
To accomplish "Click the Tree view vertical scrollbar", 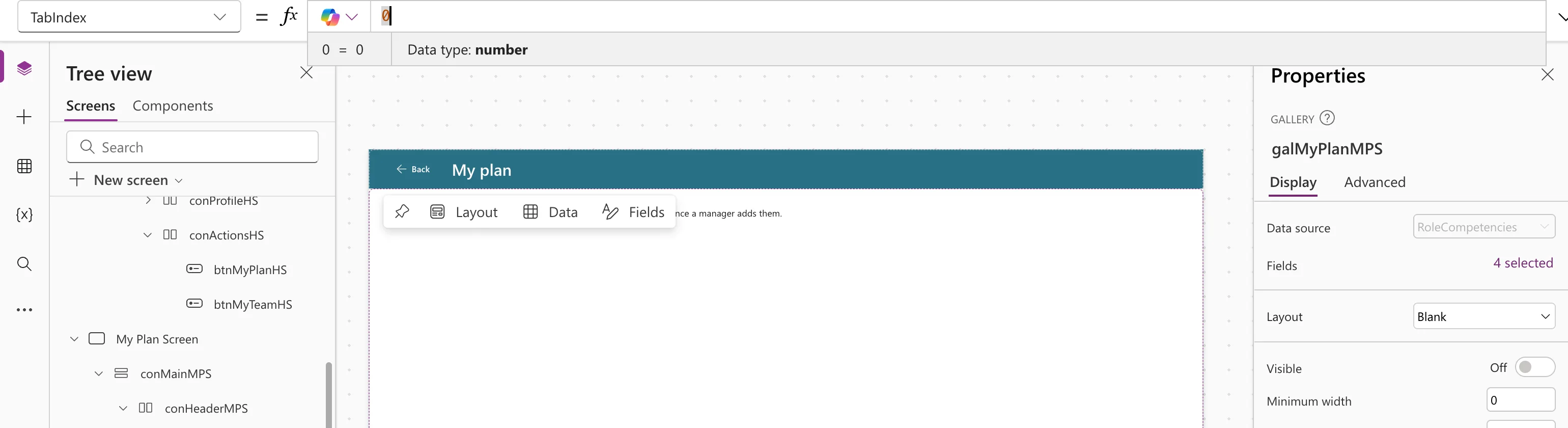I will pos(329,394).
